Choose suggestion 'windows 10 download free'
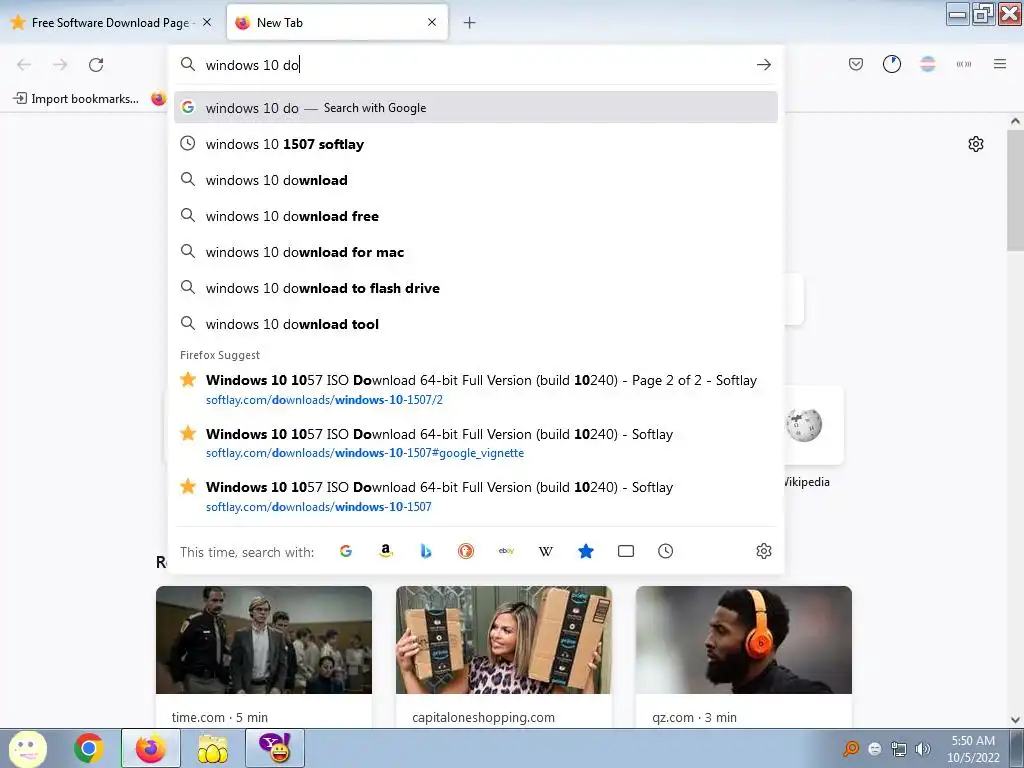Viewport: 1024px width, 768px height. (475, 216)
